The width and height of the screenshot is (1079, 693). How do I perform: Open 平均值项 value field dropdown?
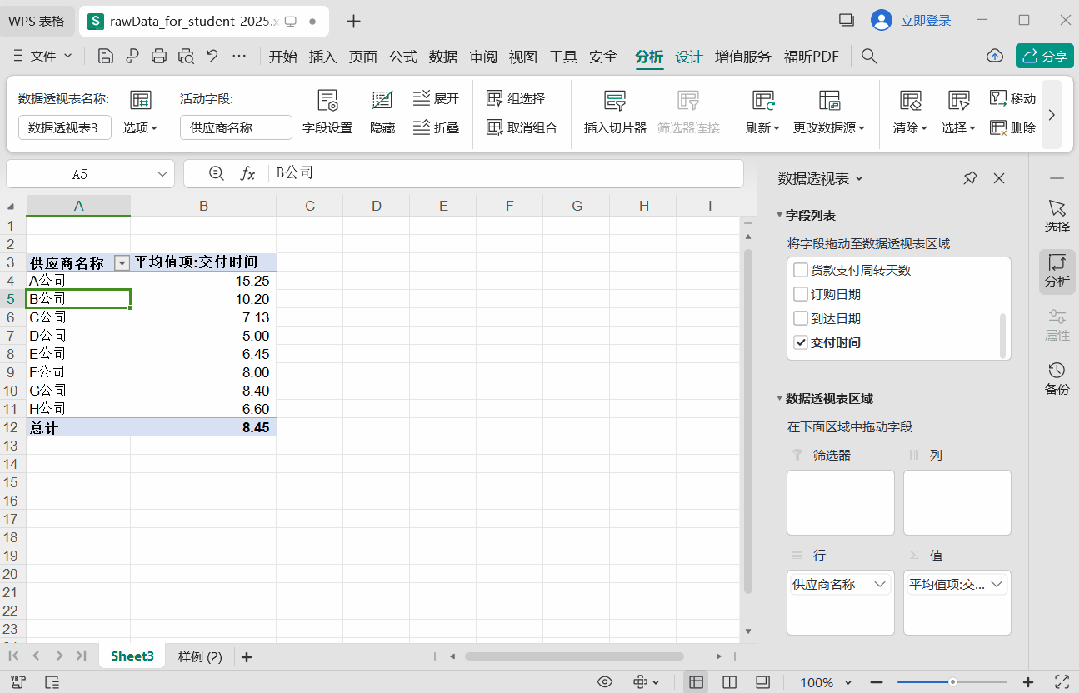tap(996, 584)
